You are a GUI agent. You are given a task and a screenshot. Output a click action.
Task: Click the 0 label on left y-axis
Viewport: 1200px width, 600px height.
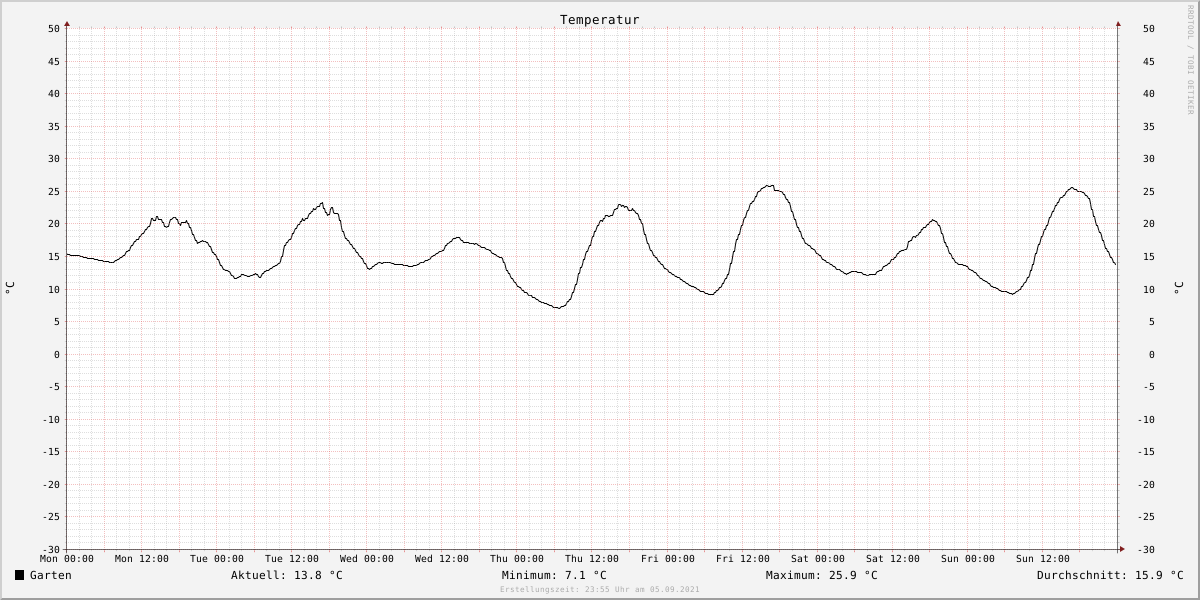tap(57, 355)
